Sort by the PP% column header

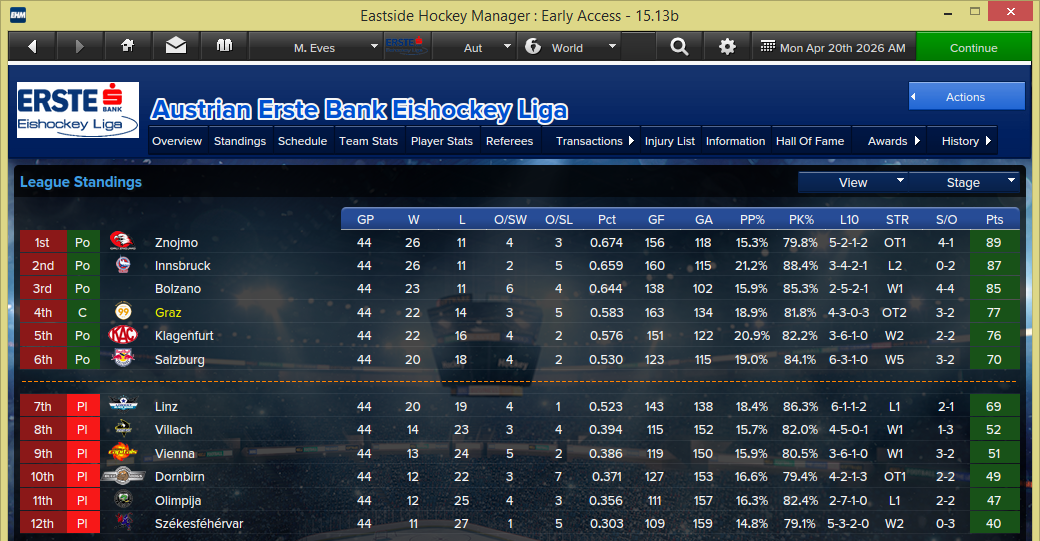coord(752,219)
